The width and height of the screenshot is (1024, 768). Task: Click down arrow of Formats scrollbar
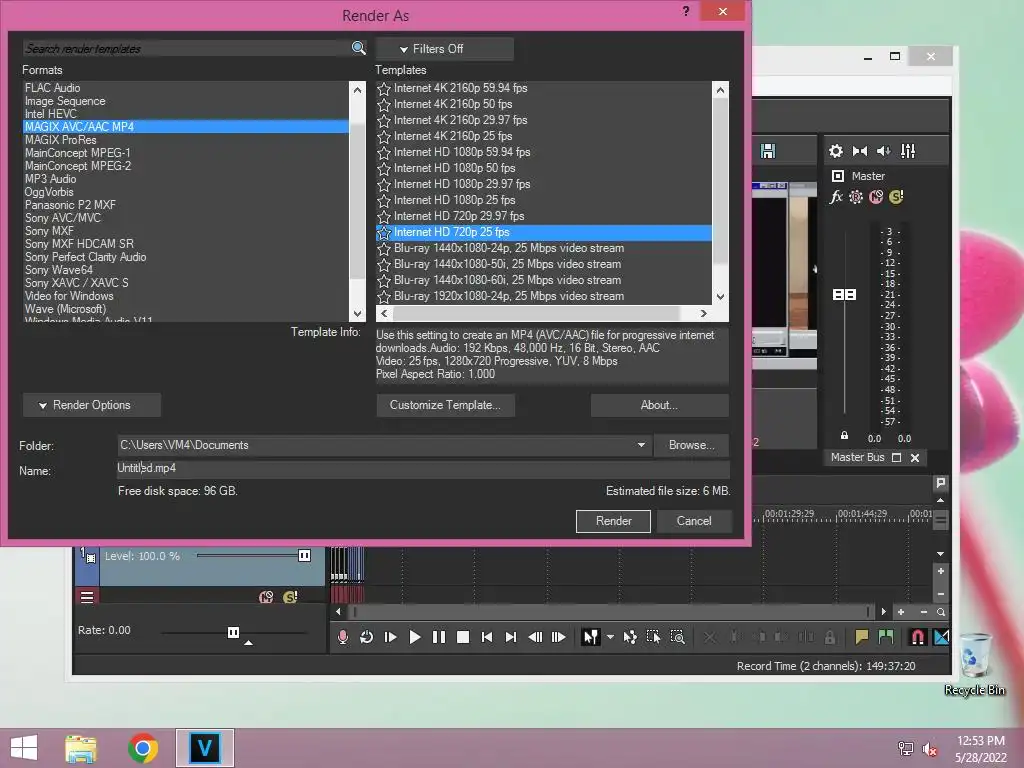click(x=357, y=313)
